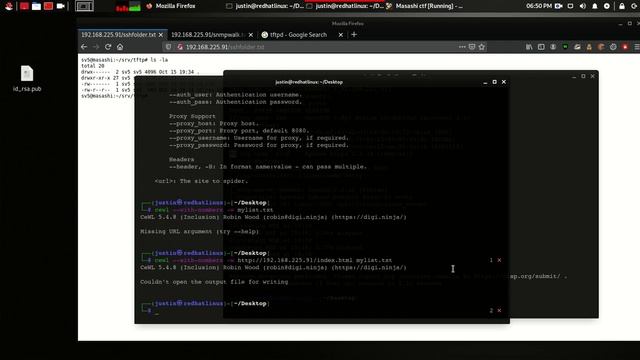Go forward in Firefox

pos(96,47)
